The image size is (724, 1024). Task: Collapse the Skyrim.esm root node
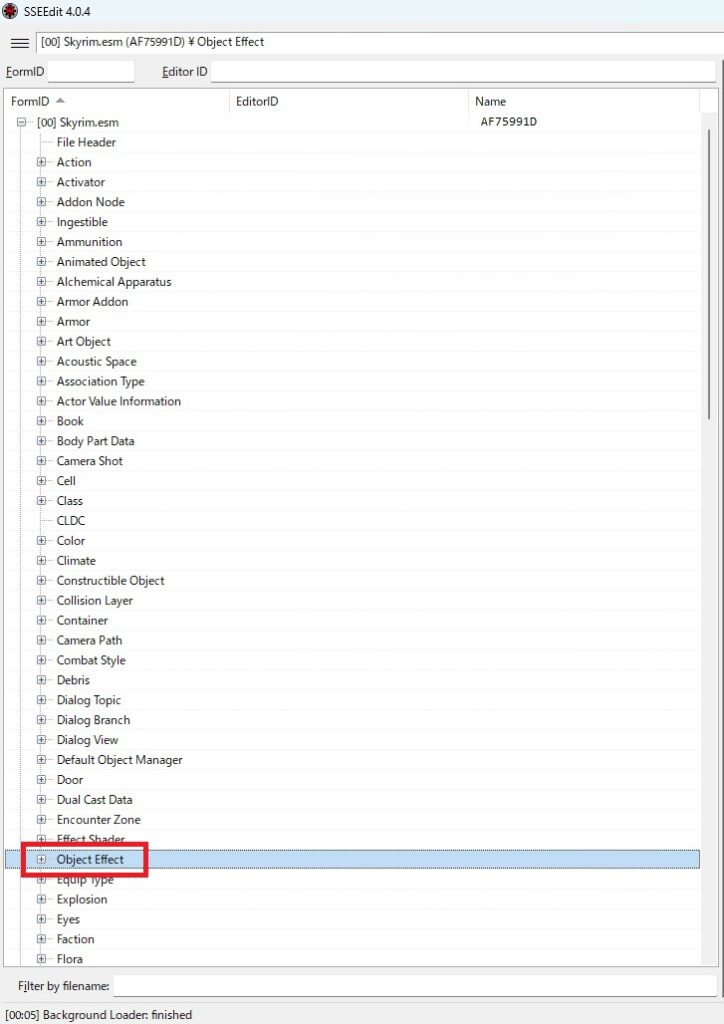coord(22,122)
